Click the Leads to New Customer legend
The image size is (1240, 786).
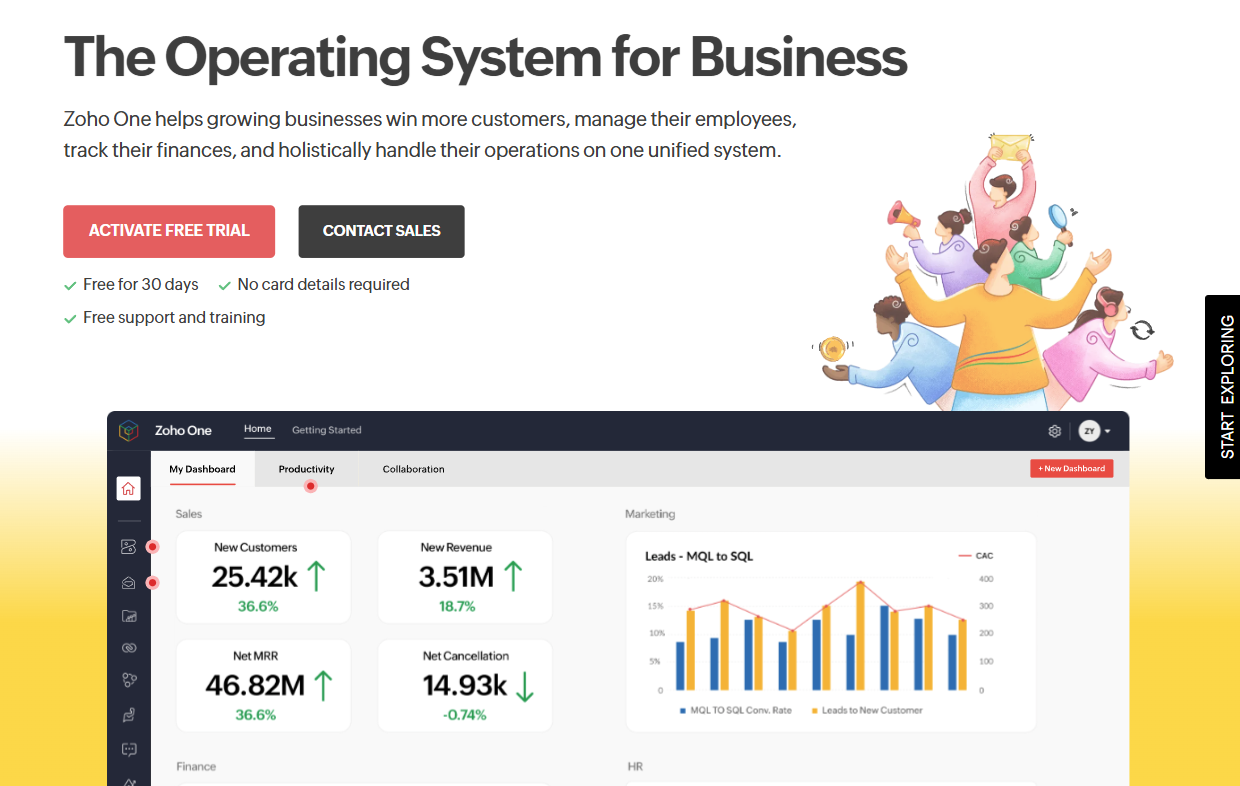(866, 710)
